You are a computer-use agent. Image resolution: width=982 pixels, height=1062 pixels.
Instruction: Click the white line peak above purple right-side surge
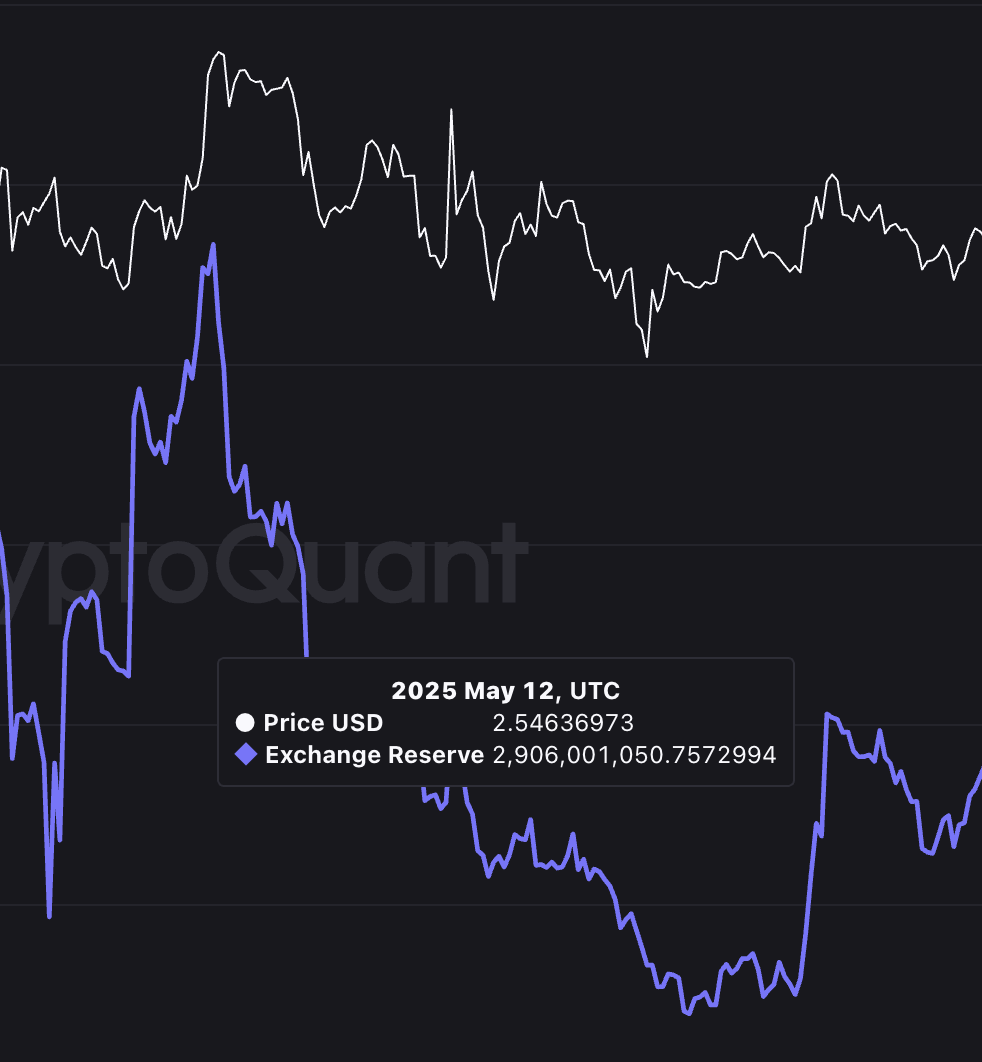(x=832, y=175)
